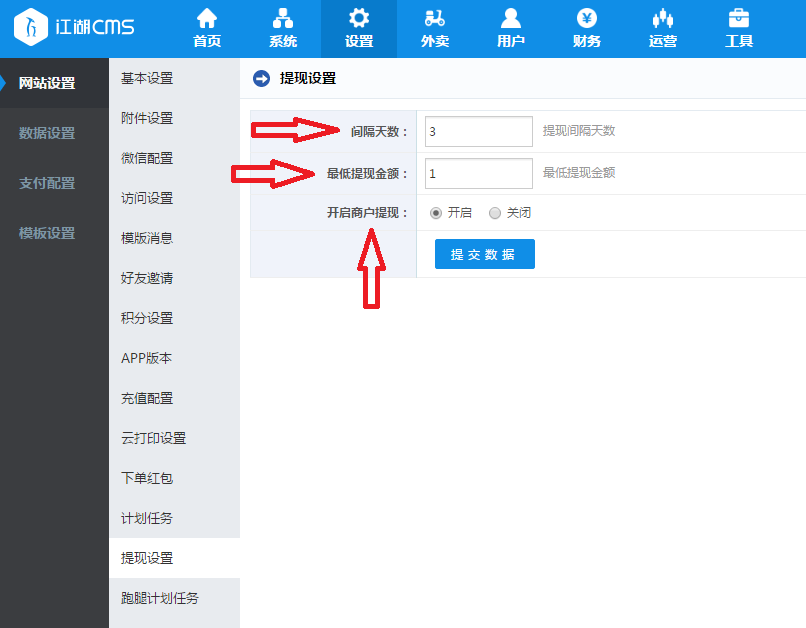Open the 基本设置 submenu item

(147, 78)
